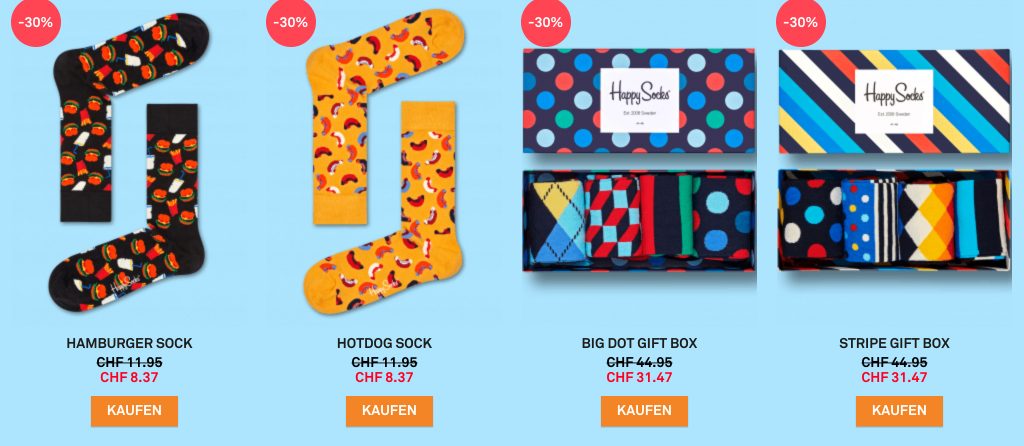The height and width of the screenshot is (446, 1024).
Task: Click KAUFEN button under Hotdog Sock
Action: (x=389, y=411)
